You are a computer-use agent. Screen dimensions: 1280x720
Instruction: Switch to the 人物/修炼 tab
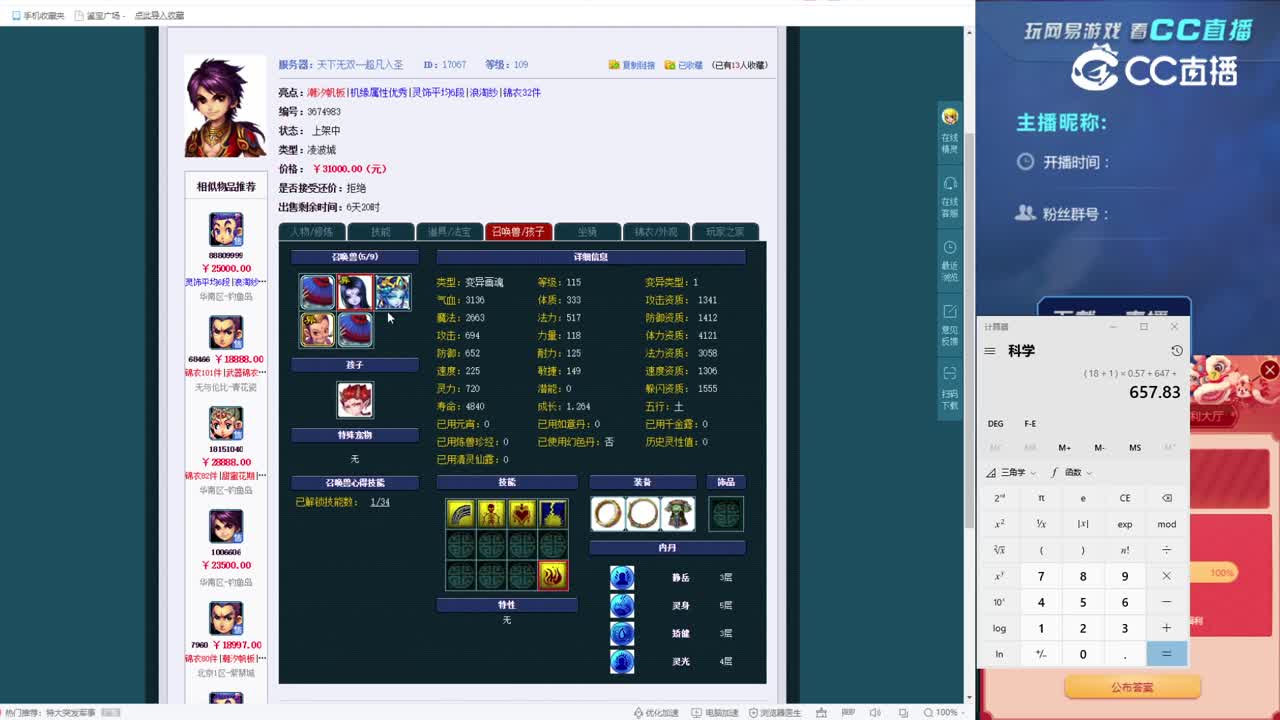point(311,232)
